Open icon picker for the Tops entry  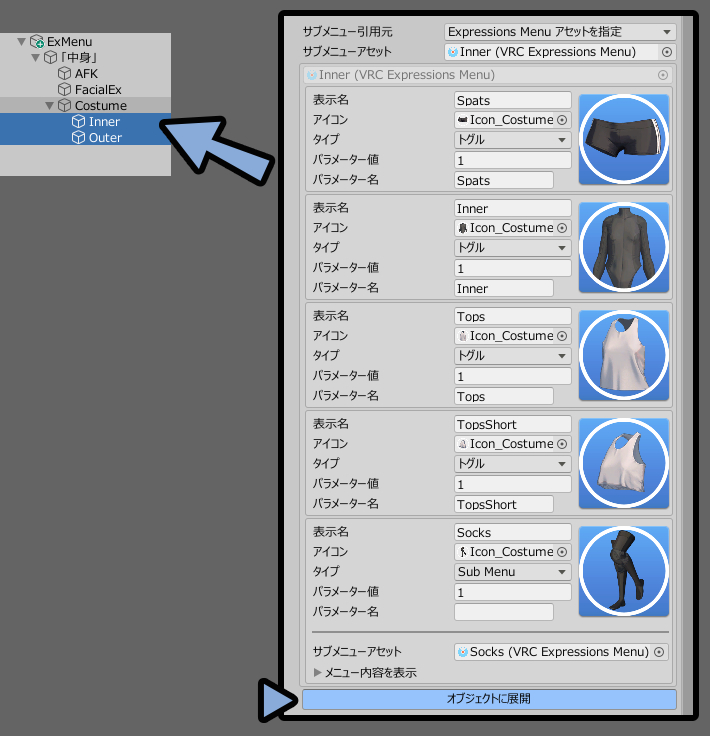562,336
